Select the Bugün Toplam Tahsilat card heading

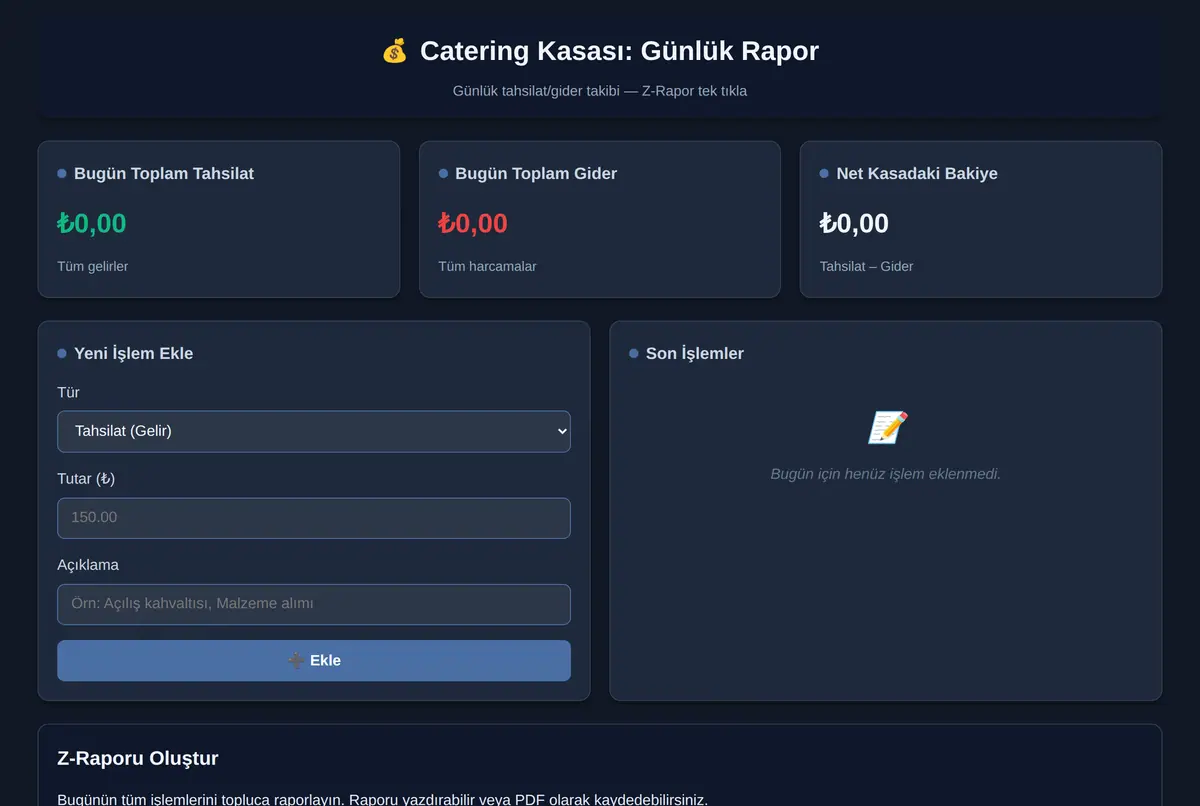(164, 173)
